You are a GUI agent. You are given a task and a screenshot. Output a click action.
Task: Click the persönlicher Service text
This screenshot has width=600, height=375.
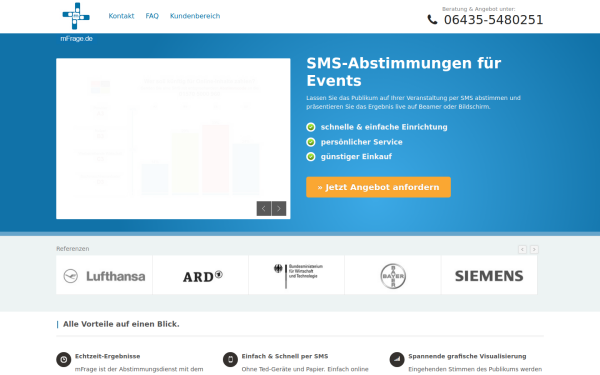362,142
